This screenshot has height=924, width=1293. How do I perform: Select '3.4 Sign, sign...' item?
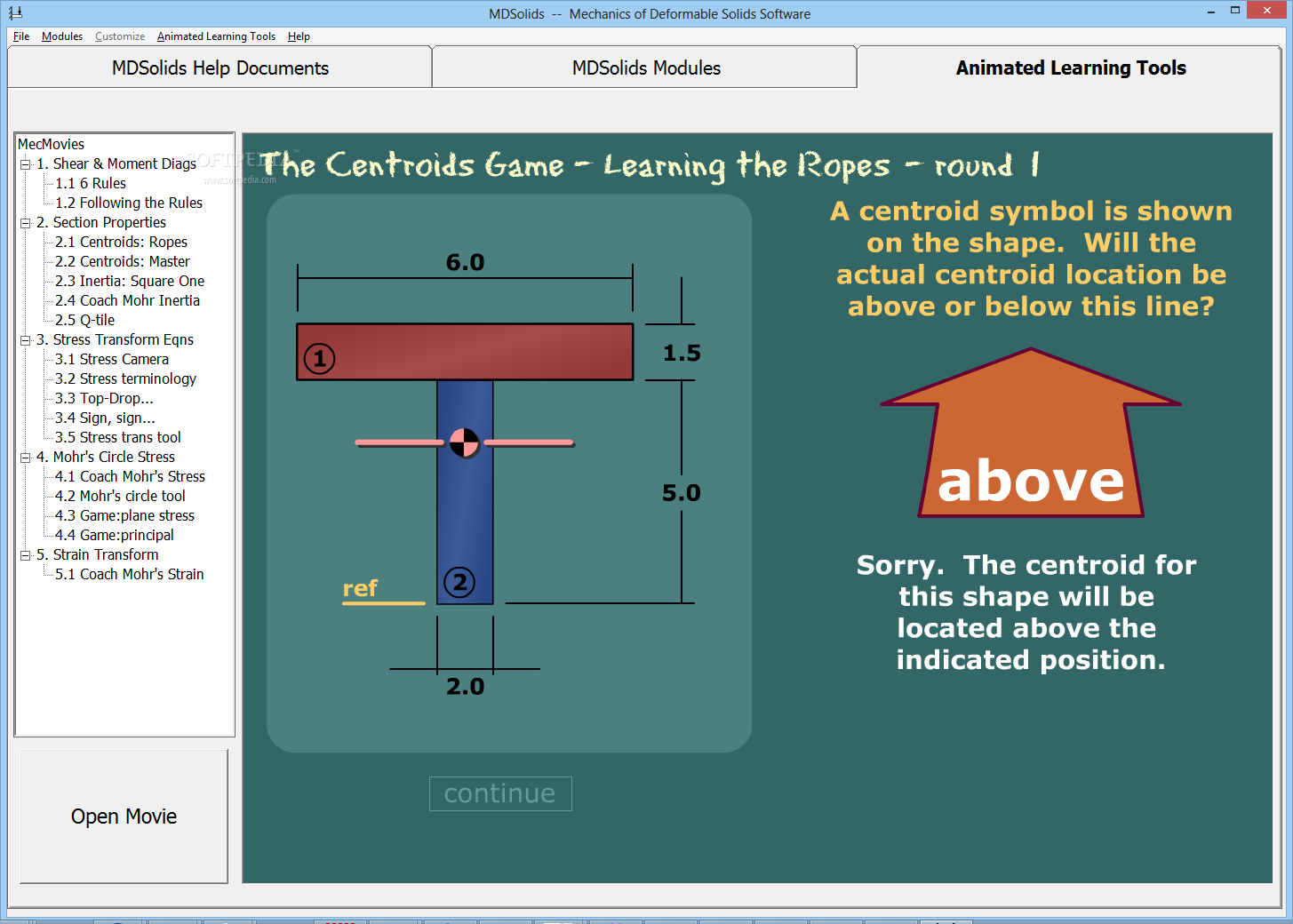click(x=105, y=418)
